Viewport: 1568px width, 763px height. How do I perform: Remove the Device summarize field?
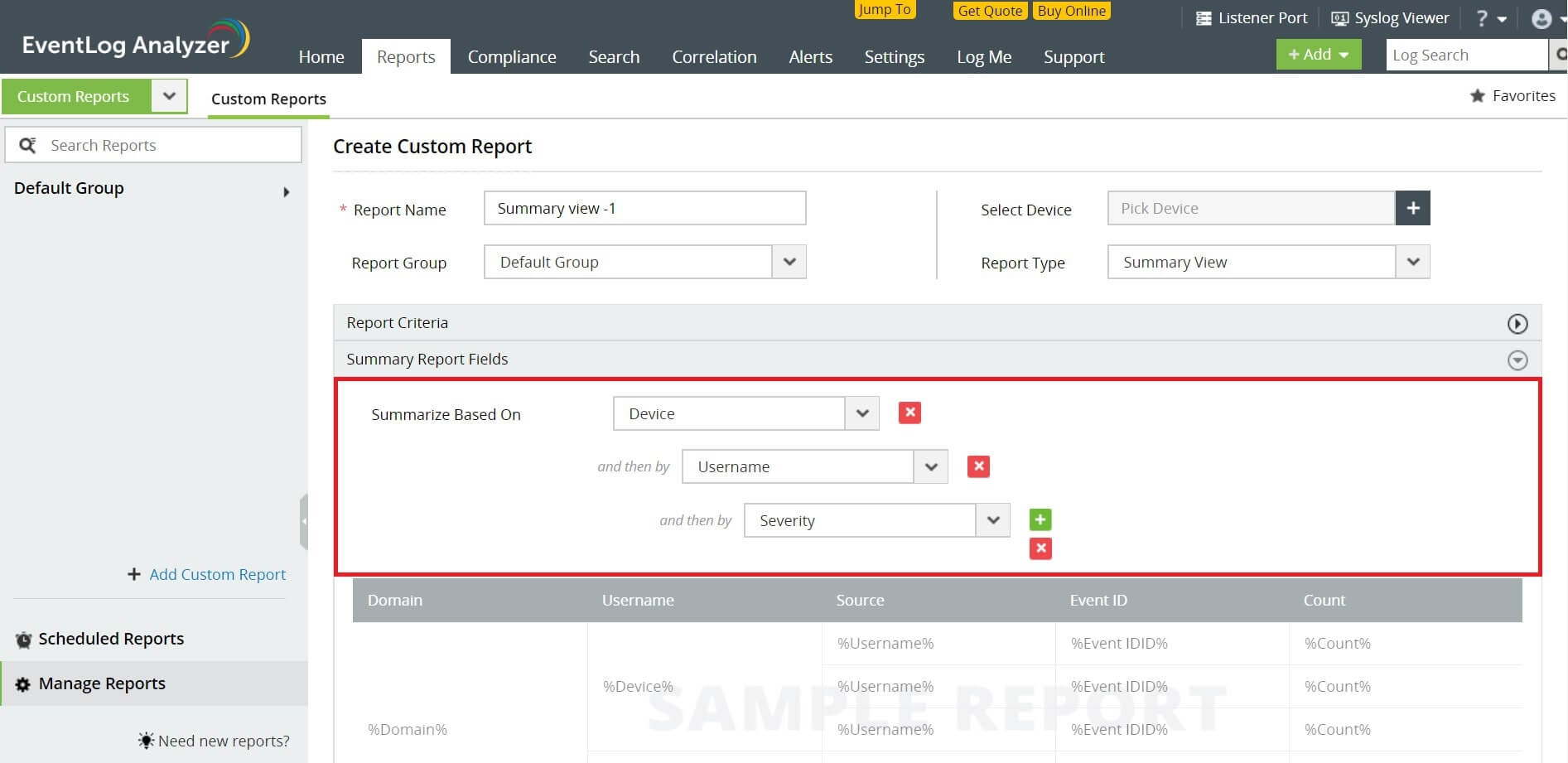tap(909, 413)
